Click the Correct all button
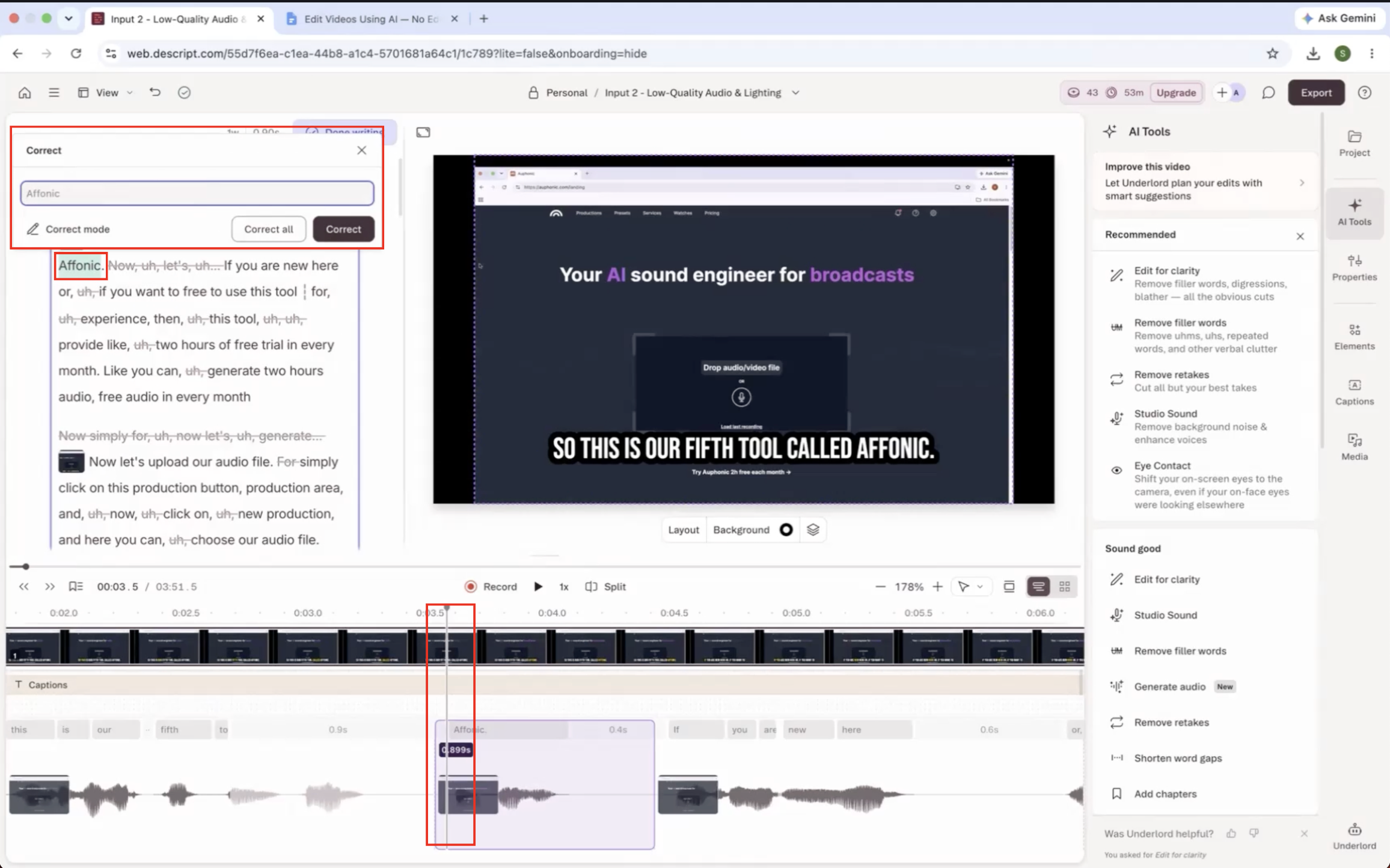 pos(269,229)
